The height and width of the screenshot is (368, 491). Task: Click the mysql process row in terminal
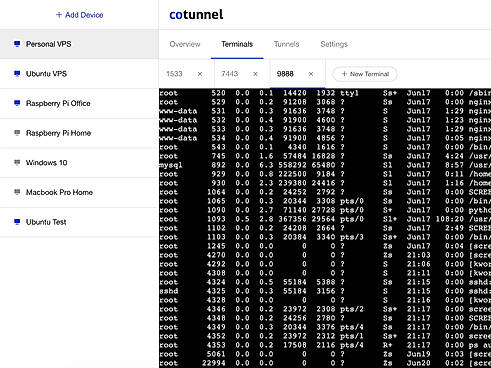coord(325,165)
